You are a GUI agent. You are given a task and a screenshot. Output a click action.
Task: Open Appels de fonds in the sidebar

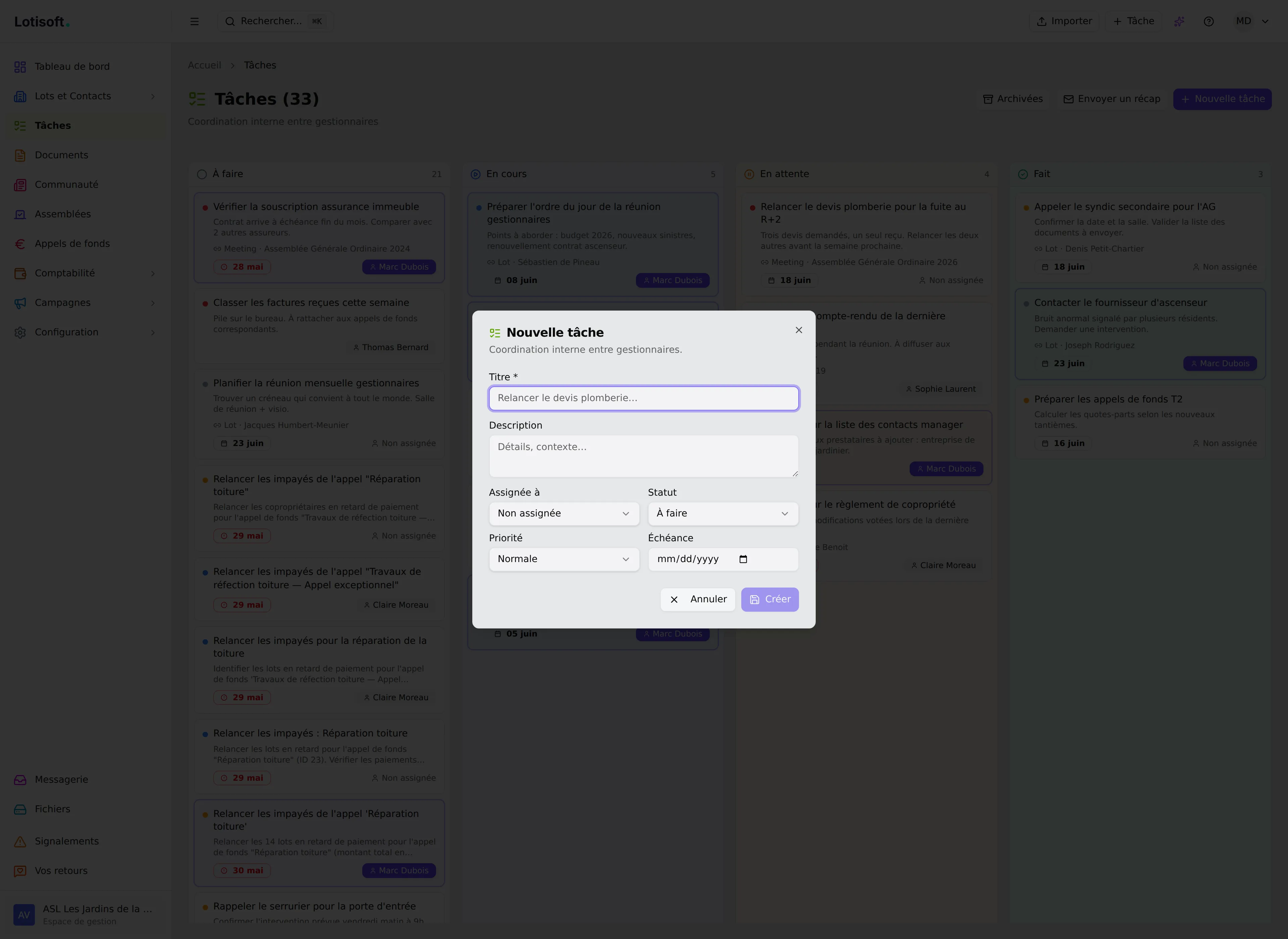[85, 244]
